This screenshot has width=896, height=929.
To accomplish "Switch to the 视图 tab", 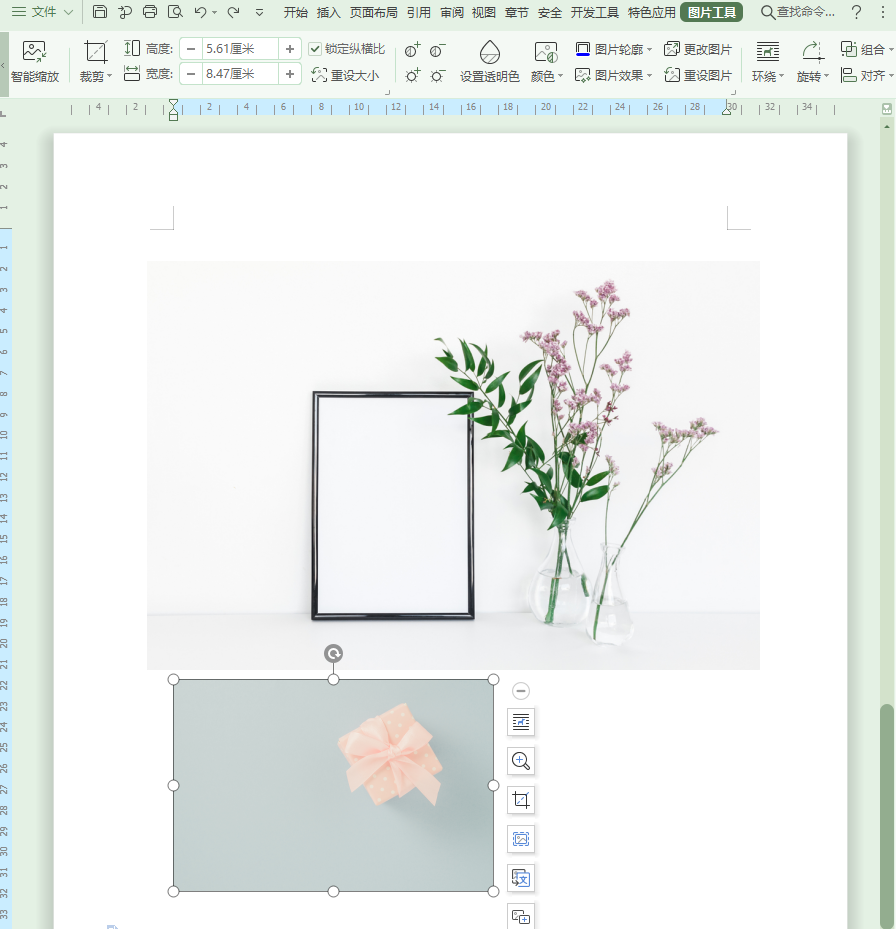I will click(484, 12).
